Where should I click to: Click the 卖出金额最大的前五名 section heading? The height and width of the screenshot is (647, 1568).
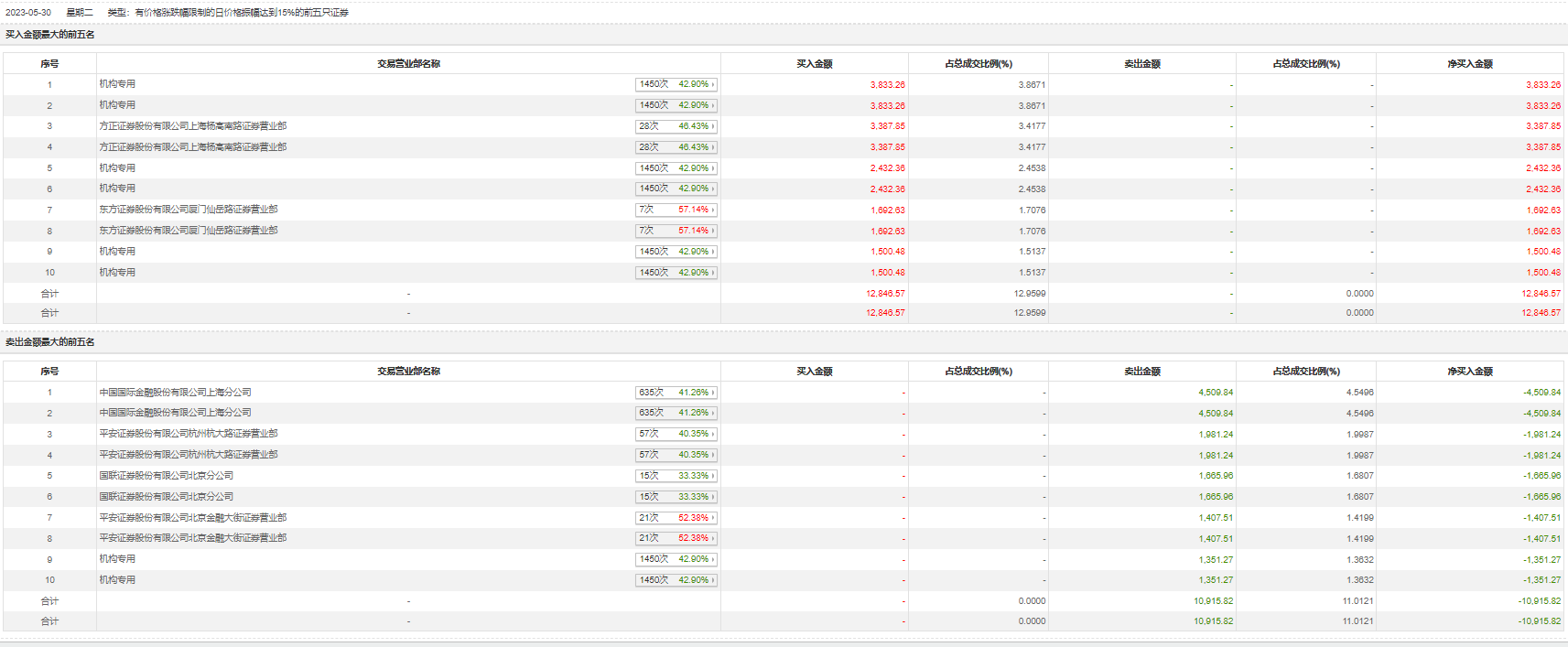(50, 342)
